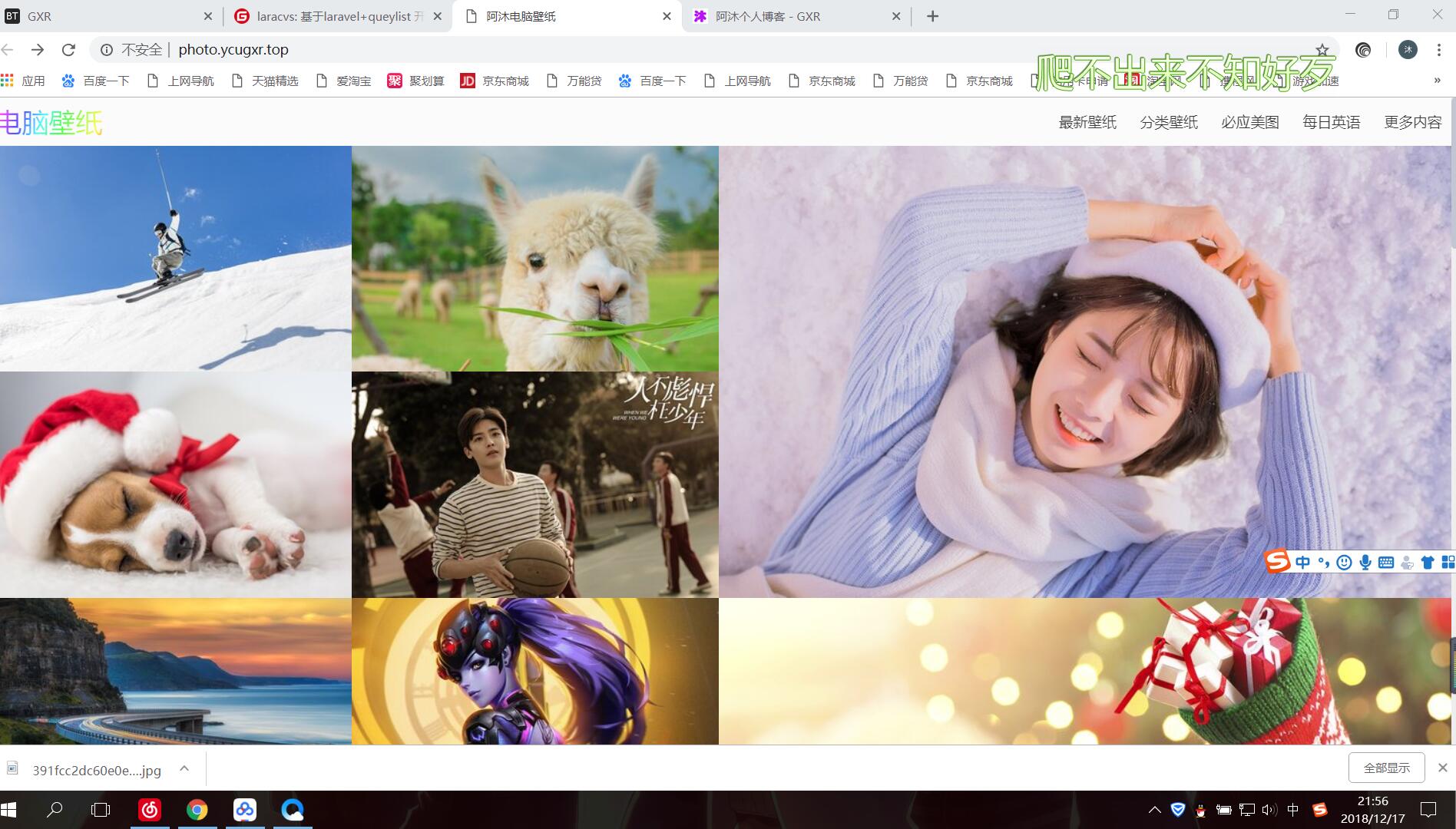Click the 全部显示 downloads button

click(1387, 768)
